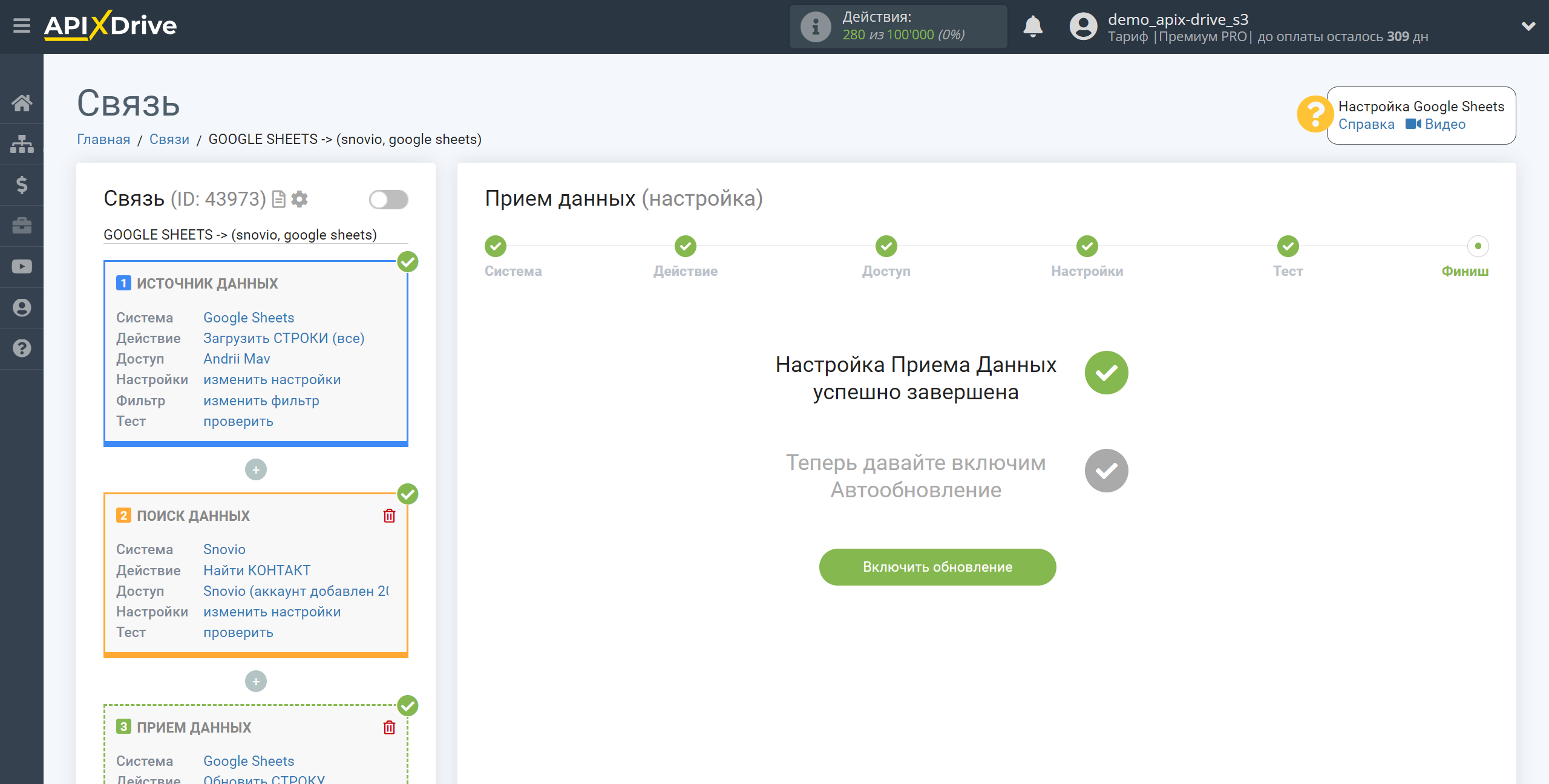This screenshot has height=784, width=1549.
Task: Click the ApiX-Drive logo
Action: pos(110,26)
